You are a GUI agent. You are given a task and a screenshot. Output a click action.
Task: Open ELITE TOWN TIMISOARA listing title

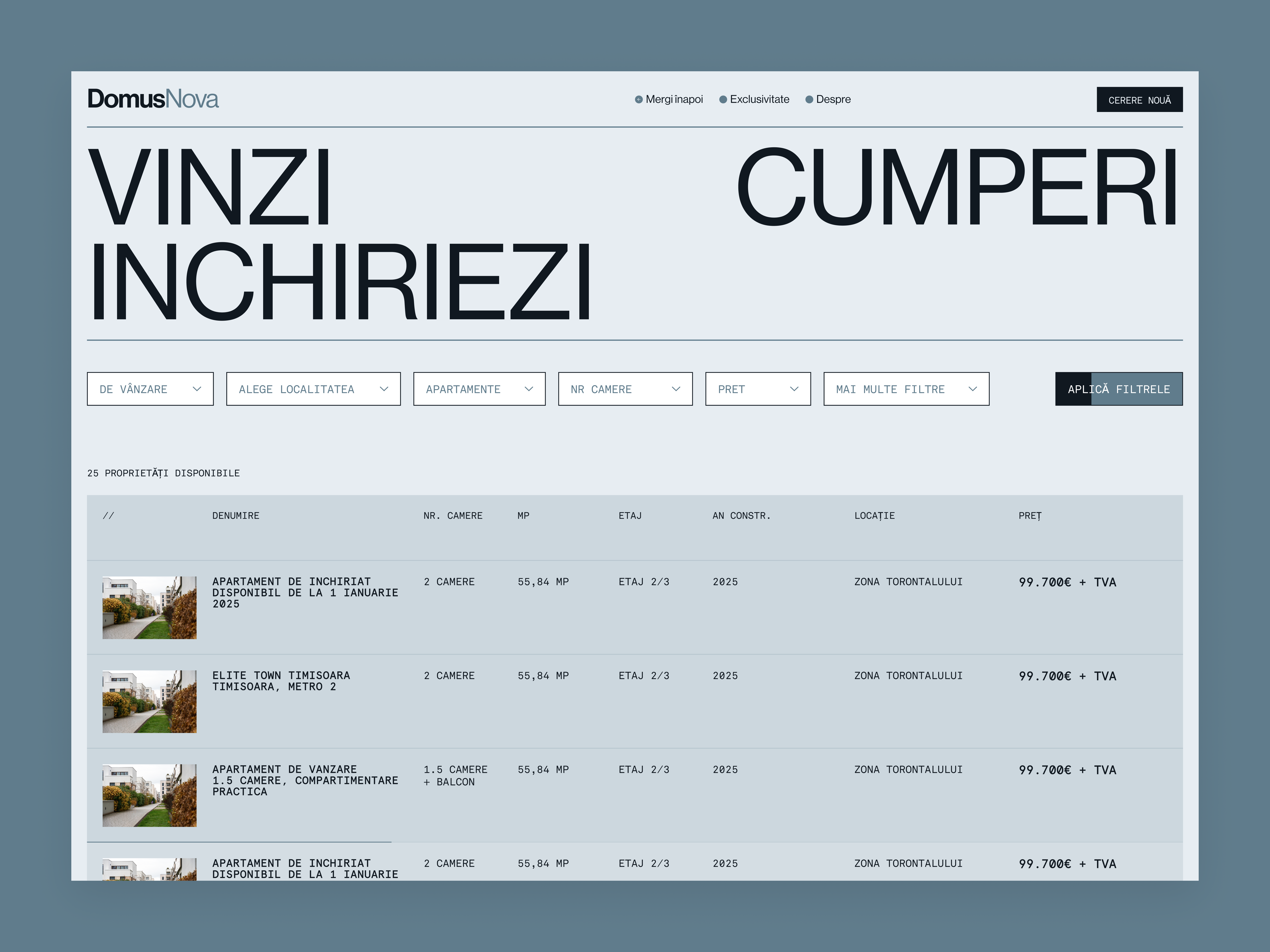[281, 681]
